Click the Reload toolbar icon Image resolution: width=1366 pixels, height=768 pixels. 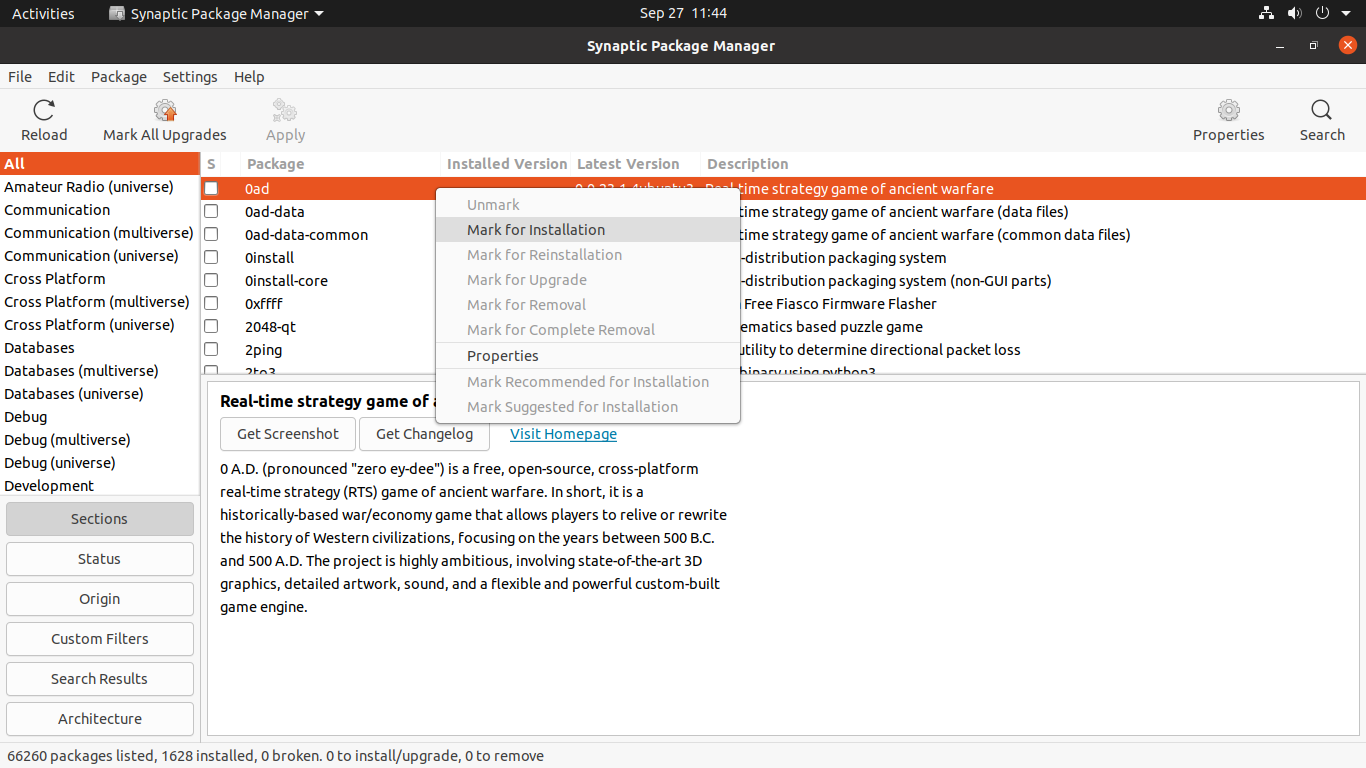click(44, 110)
